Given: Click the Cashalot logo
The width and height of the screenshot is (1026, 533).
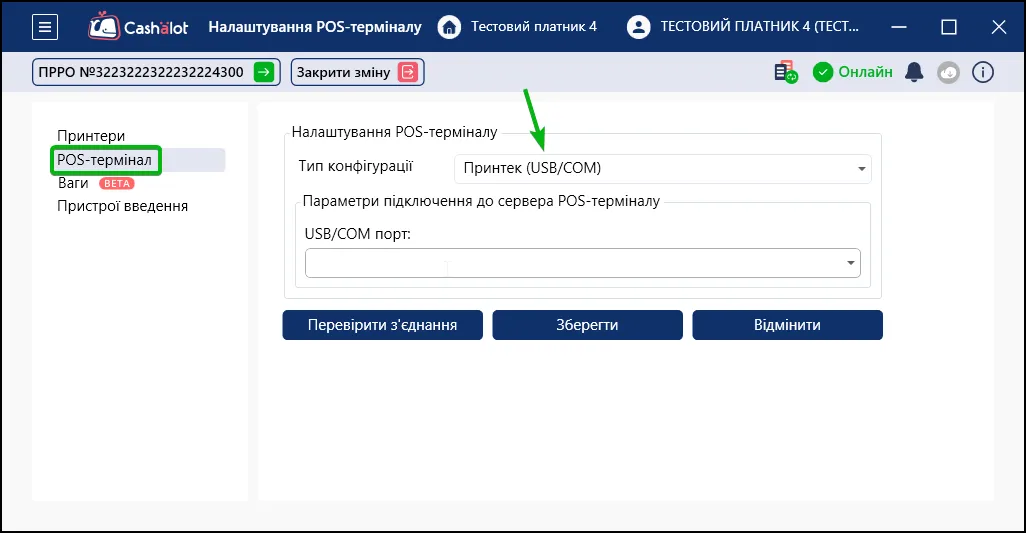Looking at the screenshot, I should click(x=138, y=27).
